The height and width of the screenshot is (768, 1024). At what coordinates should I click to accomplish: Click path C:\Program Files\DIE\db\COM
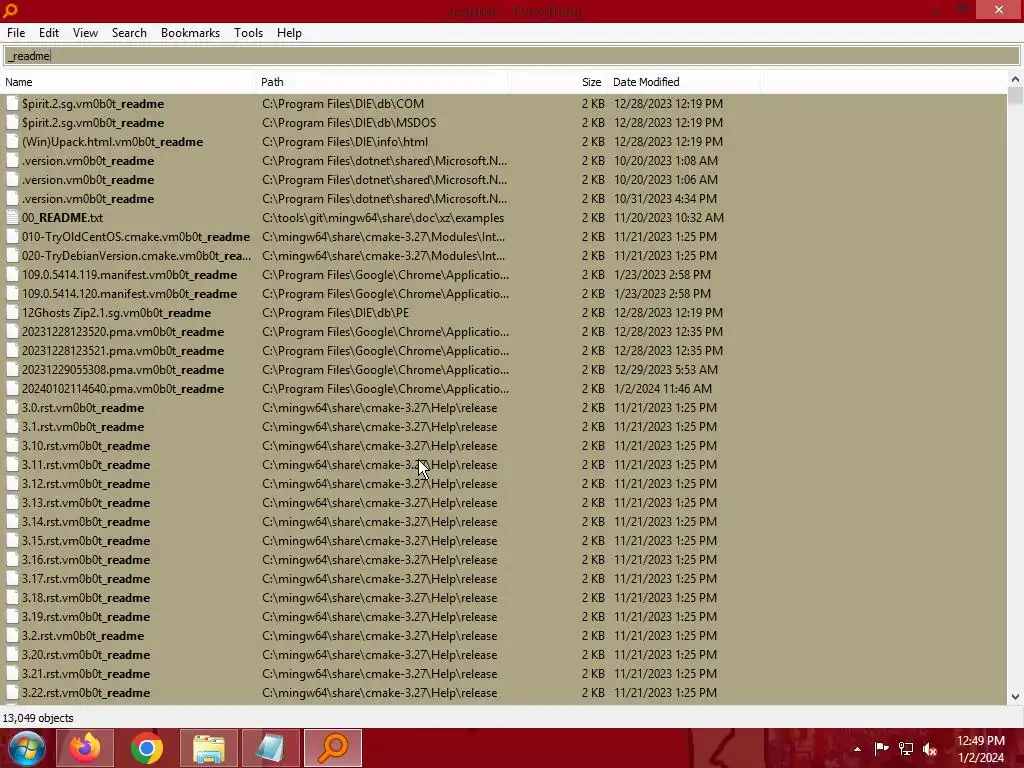343,103
